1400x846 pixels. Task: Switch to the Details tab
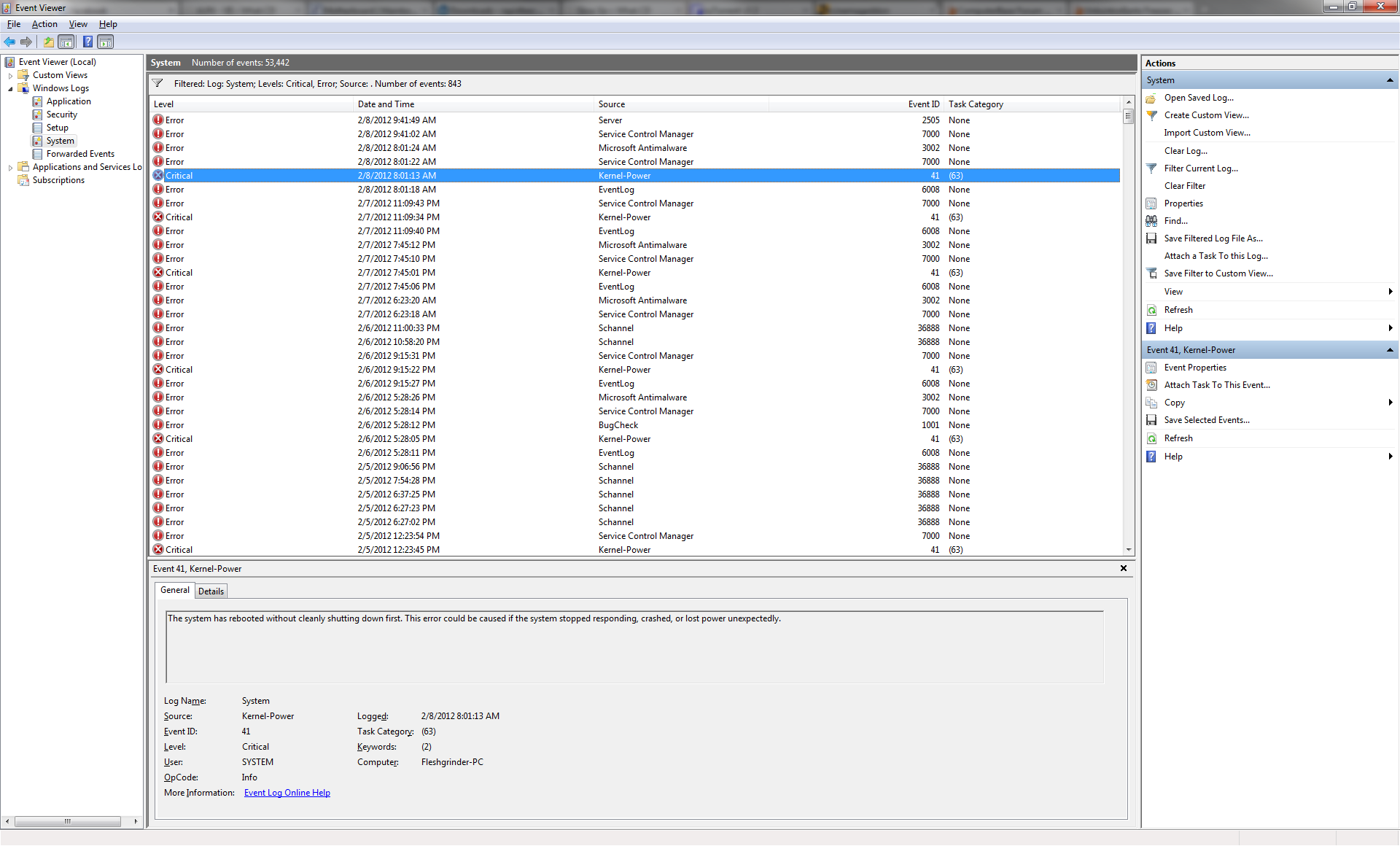tap(211, 591)
